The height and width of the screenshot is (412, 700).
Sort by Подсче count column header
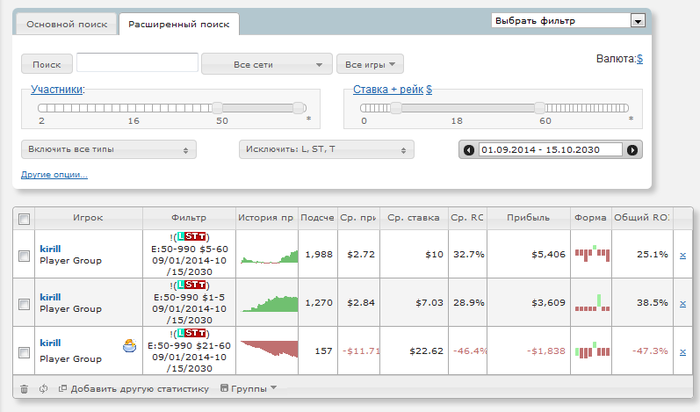click(x=317, y=218)
